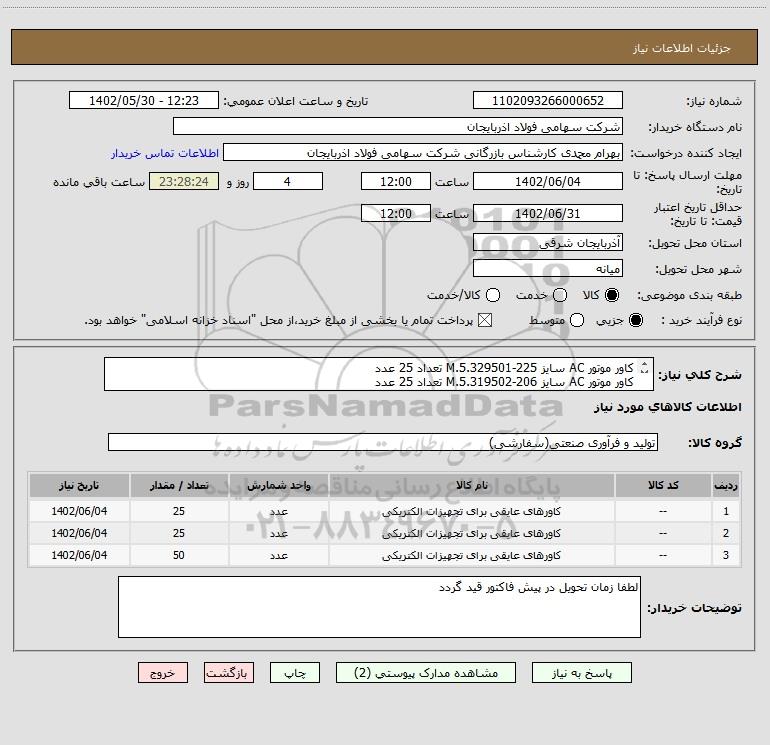The height and width of the screenshot is (745, 770).
Task: Click the quantity 25 in row 1
Action: [179, 511]
